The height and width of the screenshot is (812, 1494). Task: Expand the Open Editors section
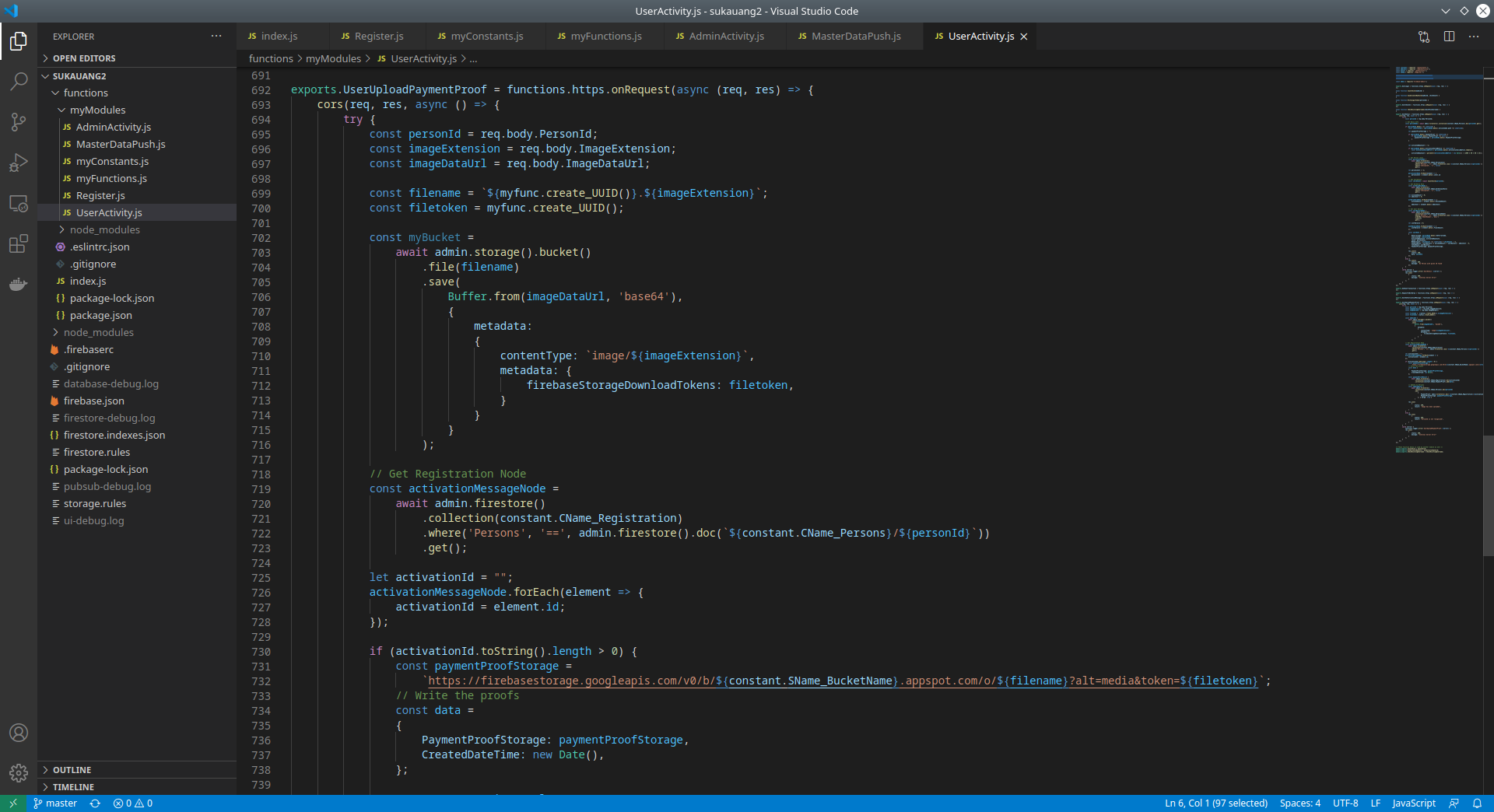(137, 58)
